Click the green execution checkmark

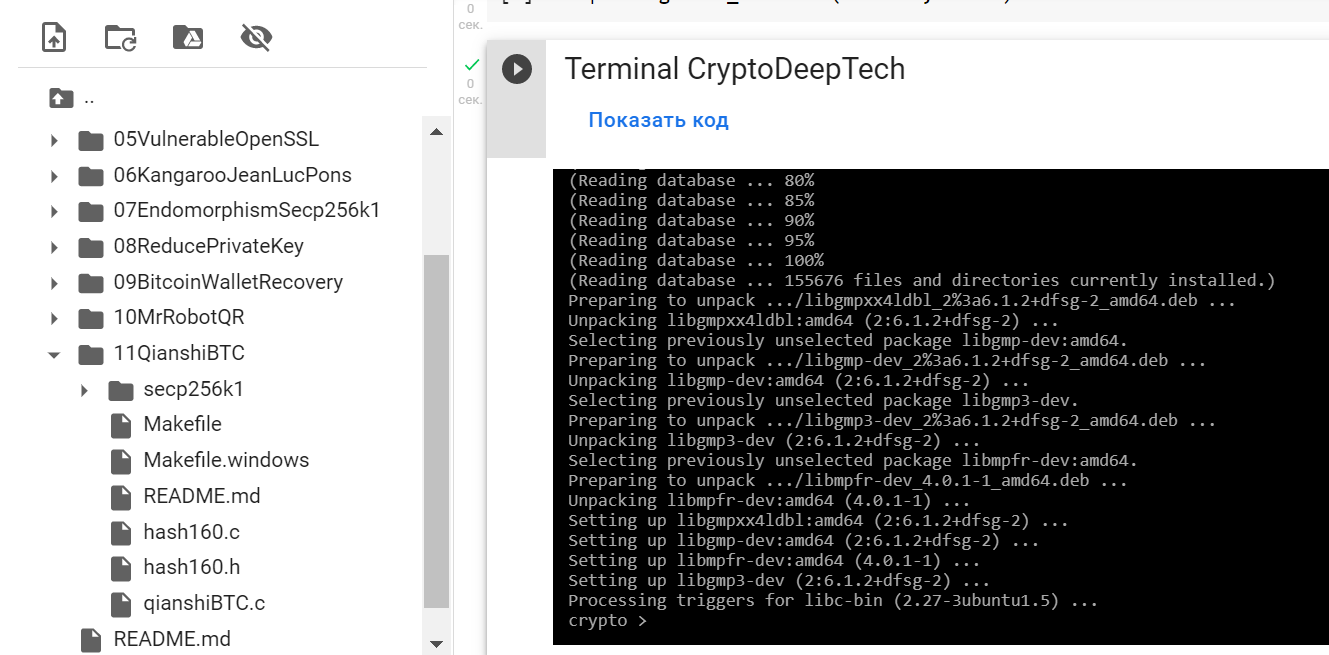[x=472, y=65]
